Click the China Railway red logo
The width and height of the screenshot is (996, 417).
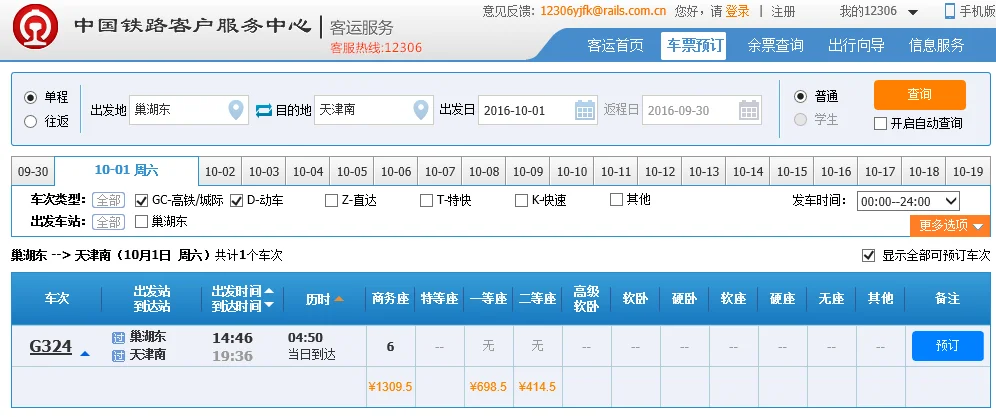36,27
